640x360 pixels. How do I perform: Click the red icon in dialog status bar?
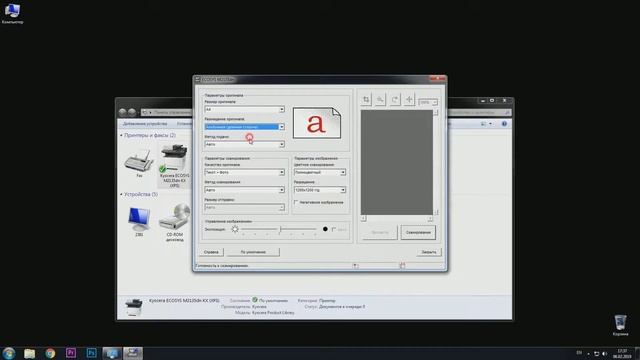pos(402,266)
